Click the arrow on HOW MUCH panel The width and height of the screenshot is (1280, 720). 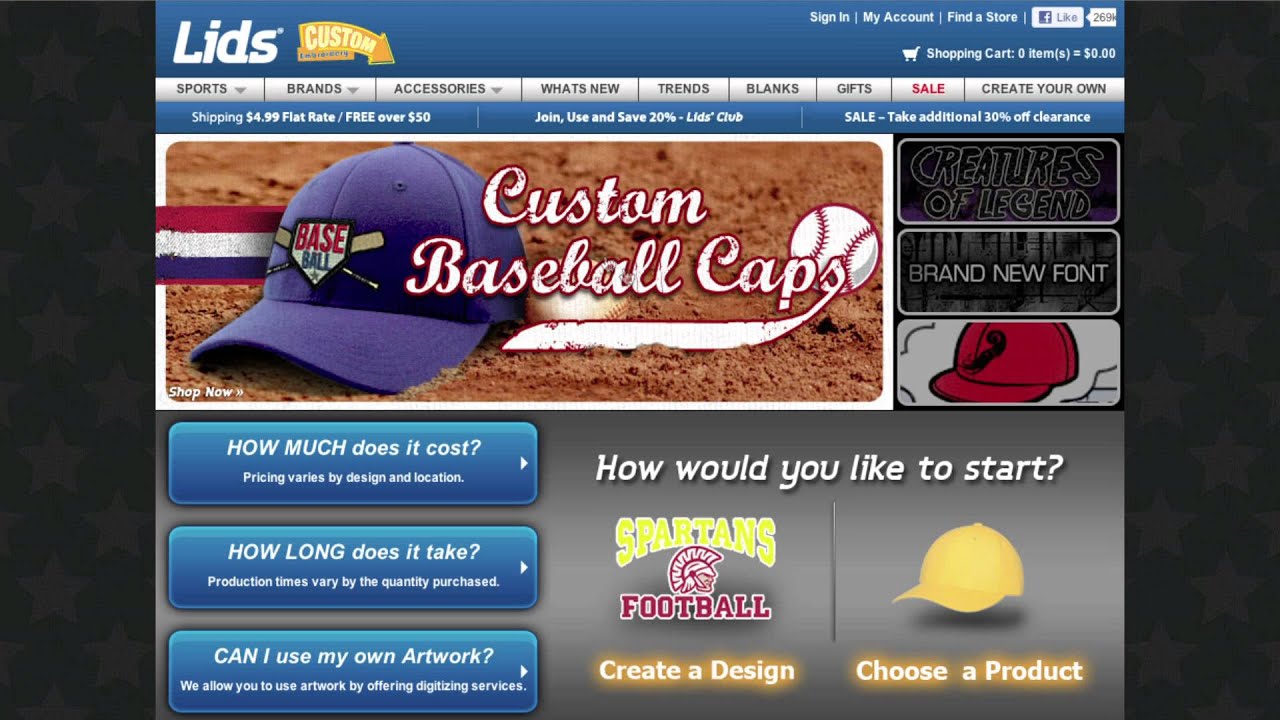point(523,463)
